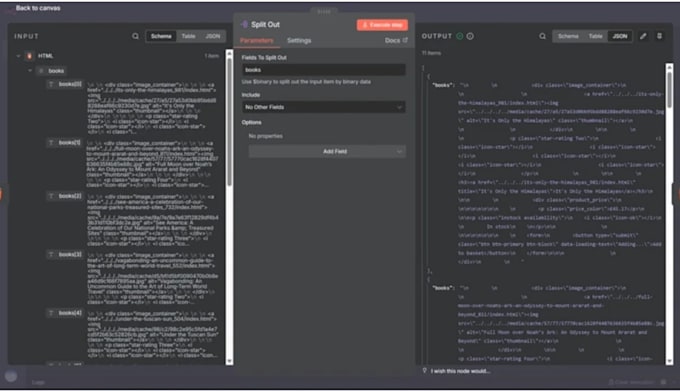Viewport: 680px width, 391px height.
Task: Open search in the INPUT panel
Action: (136, 36)
